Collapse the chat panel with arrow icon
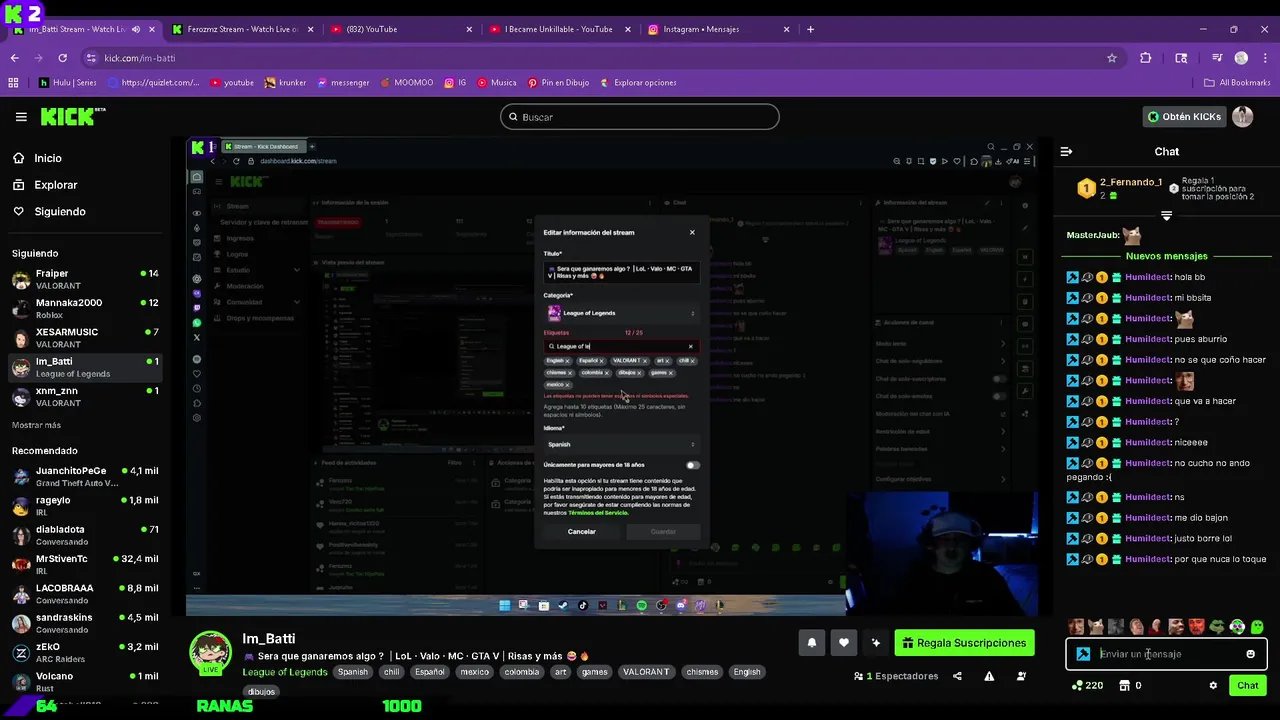 pyautogui.click(x=1066, y=152)
